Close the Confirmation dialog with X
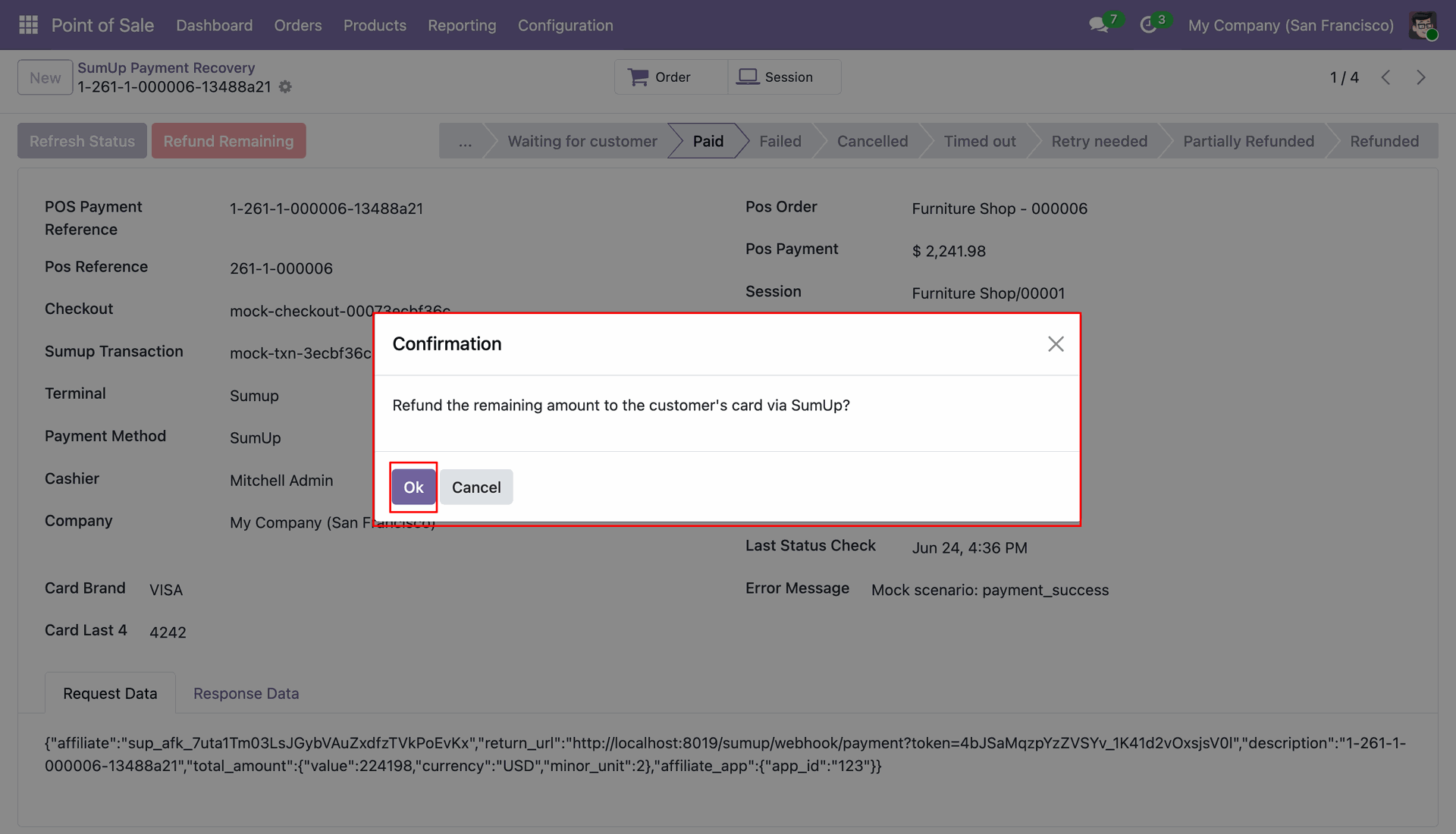The width and height of the screenshot is (1456, 834). point(1056,344)
